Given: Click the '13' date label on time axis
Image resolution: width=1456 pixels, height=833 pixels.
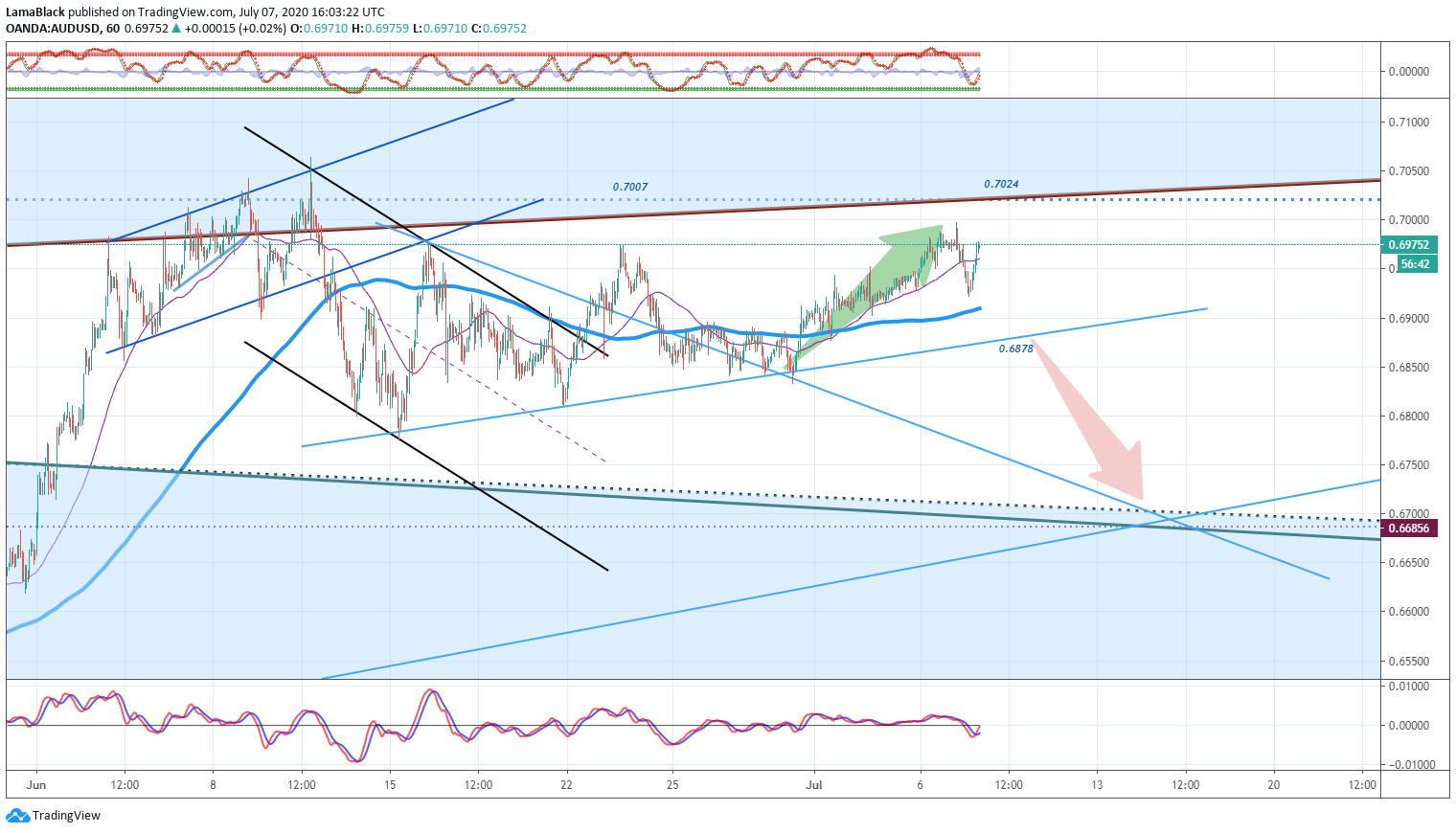Looking at the screenshot, I should click(x=1097, y=785).
